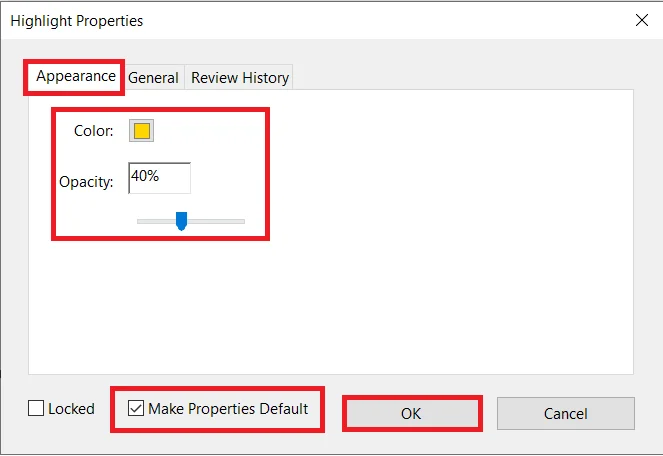The width and height of the screenshot is (663, 456).
Task: Close the Highlight Properties dialog
Action: 641,20
